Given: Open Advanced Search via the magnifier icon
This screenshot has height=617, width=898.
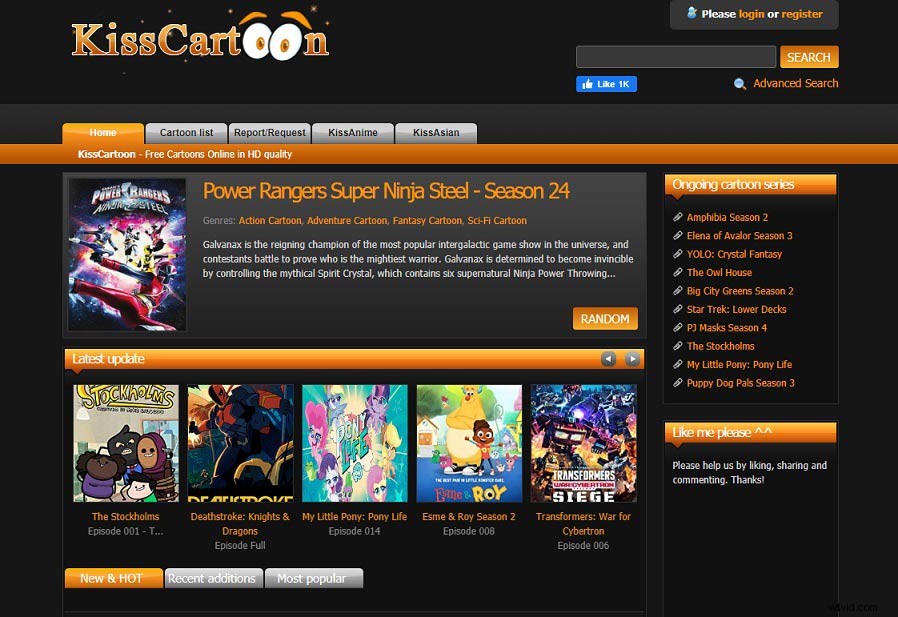Looking at the screenshot, I should click(x=738, y=83).
